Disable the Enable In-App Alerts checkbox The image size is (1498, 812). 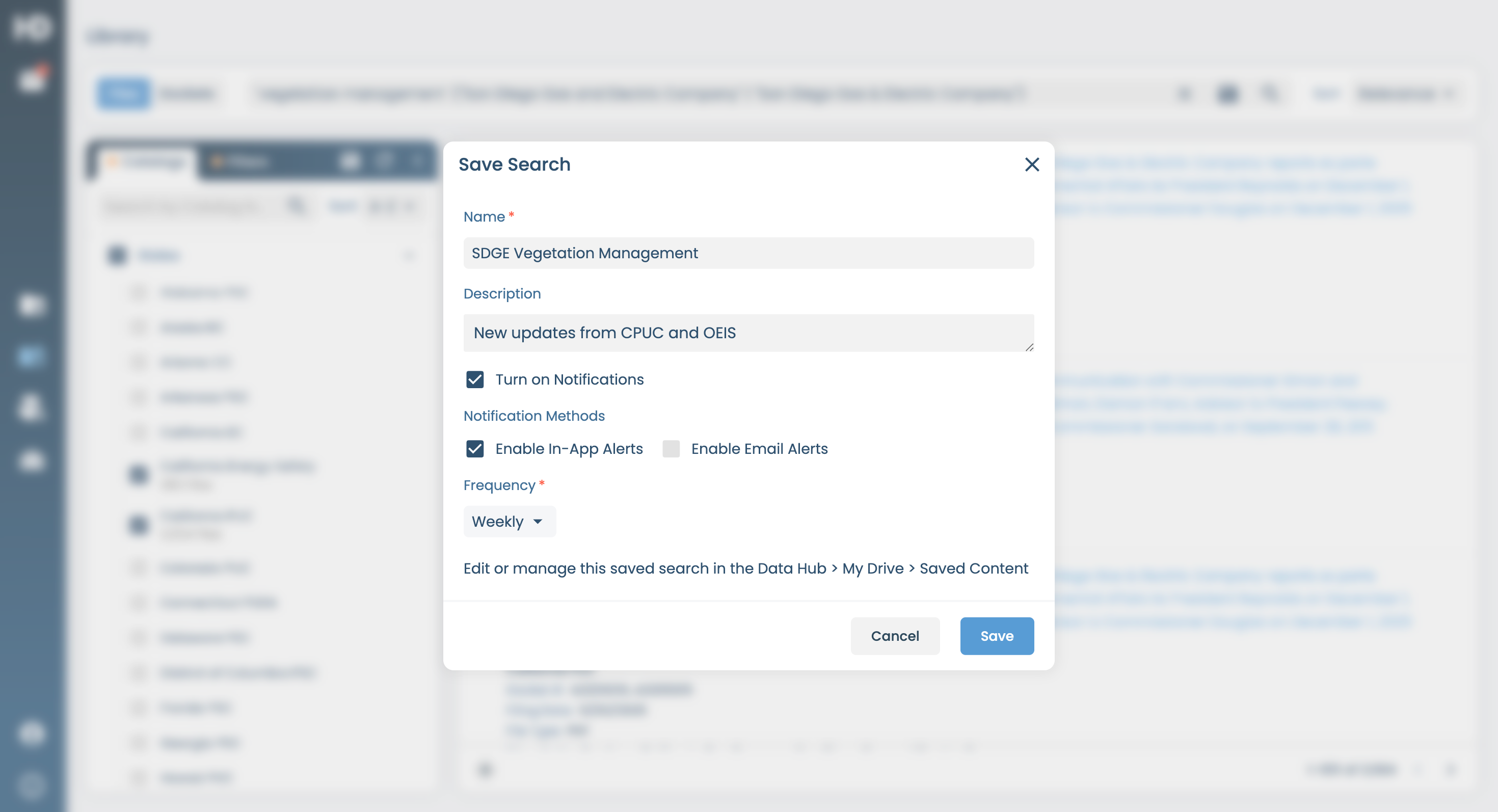475,449
